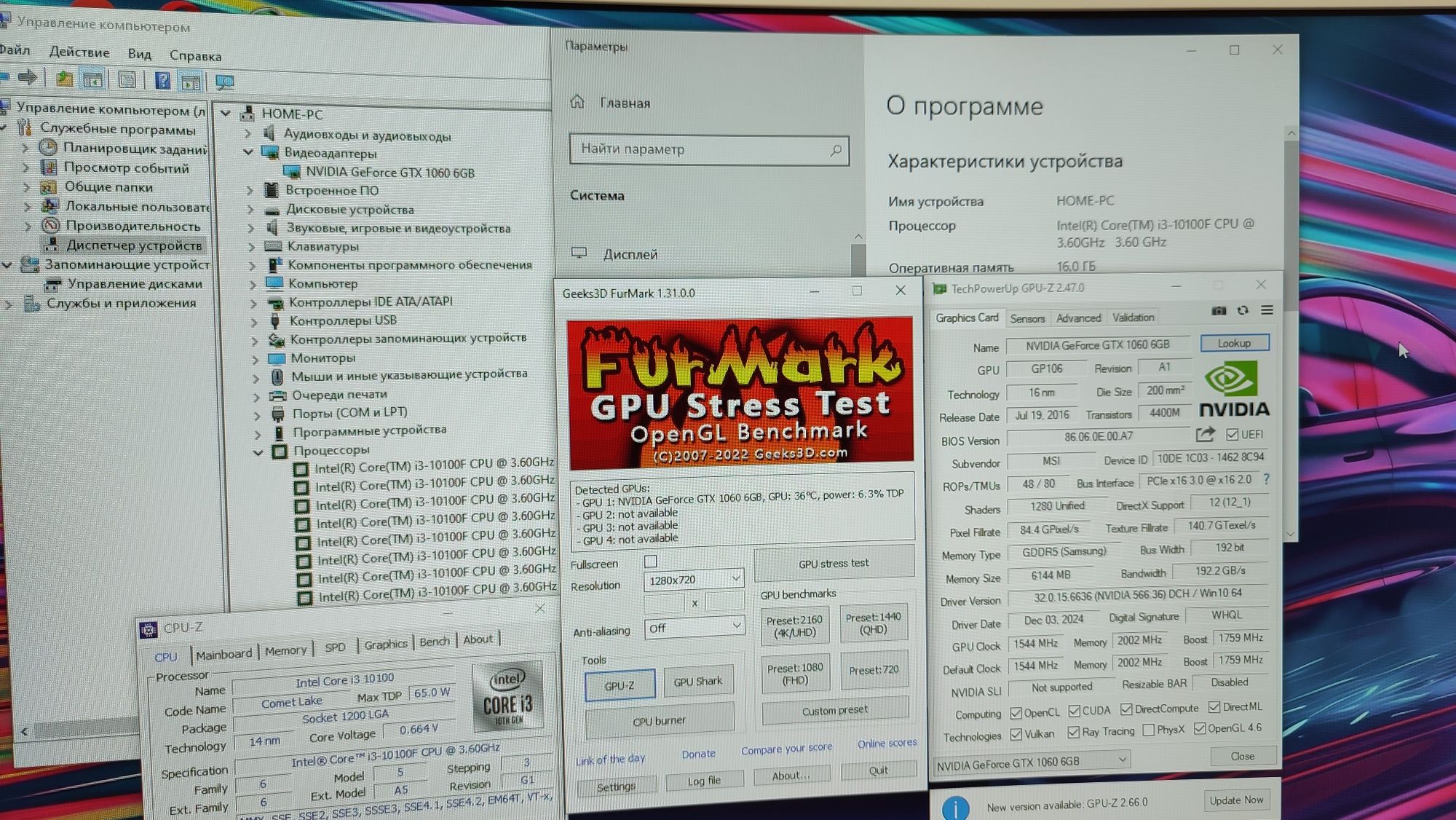Click the Task Scheduler clock icon

[48, 148]
